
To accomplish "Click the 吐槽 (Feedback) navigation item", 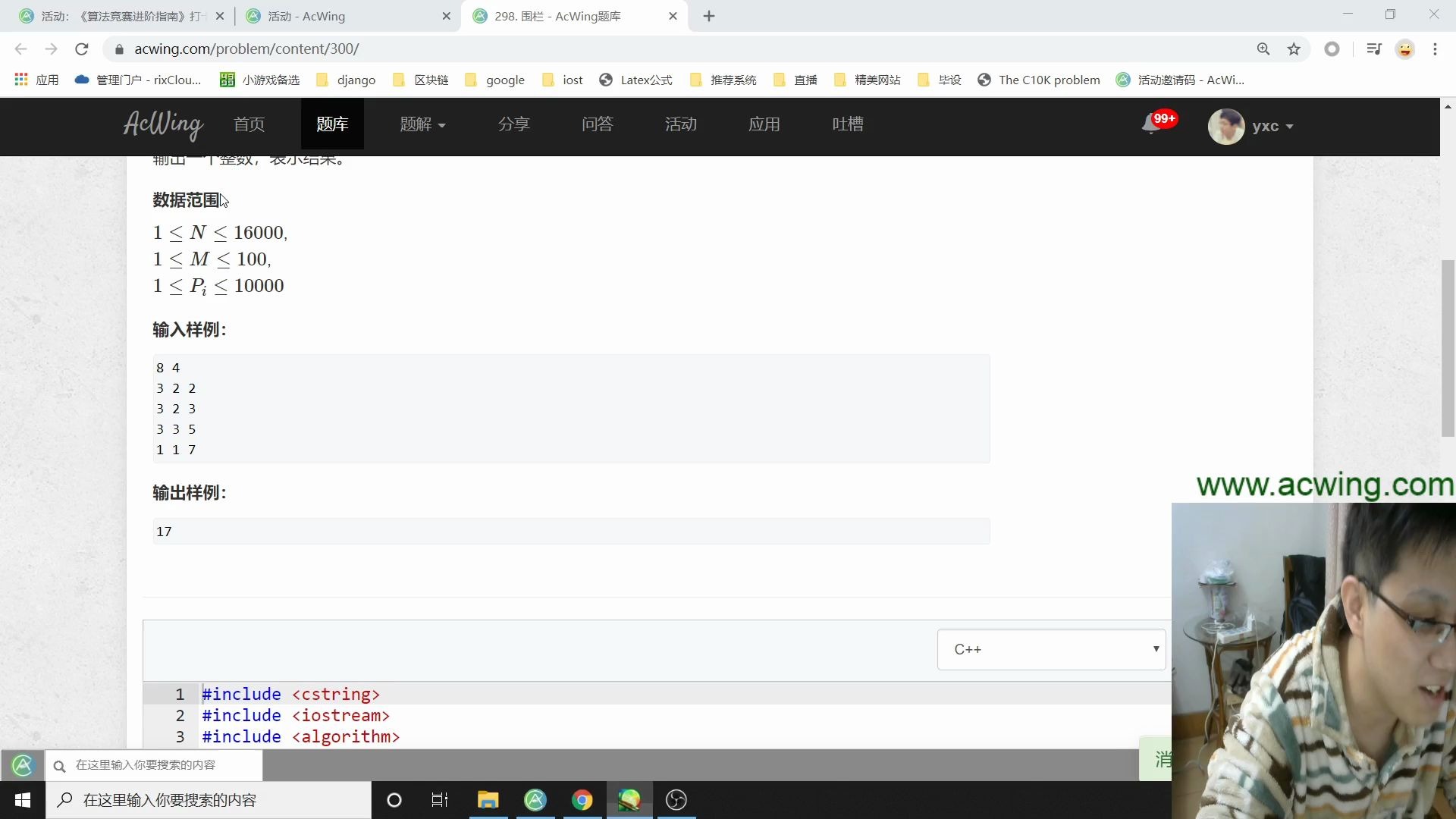I will click(x=848, y=124).
